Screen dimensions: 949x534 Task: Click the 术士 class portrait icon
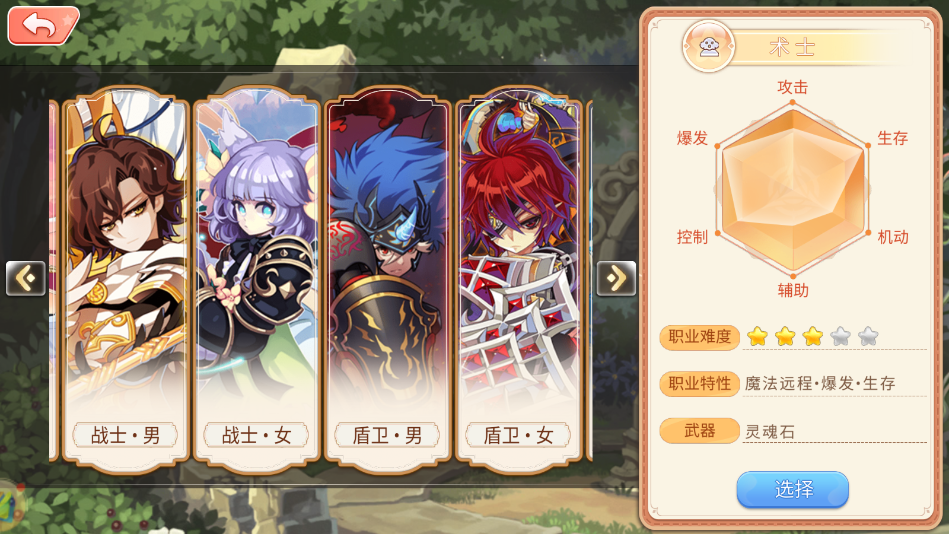point(709,47)
